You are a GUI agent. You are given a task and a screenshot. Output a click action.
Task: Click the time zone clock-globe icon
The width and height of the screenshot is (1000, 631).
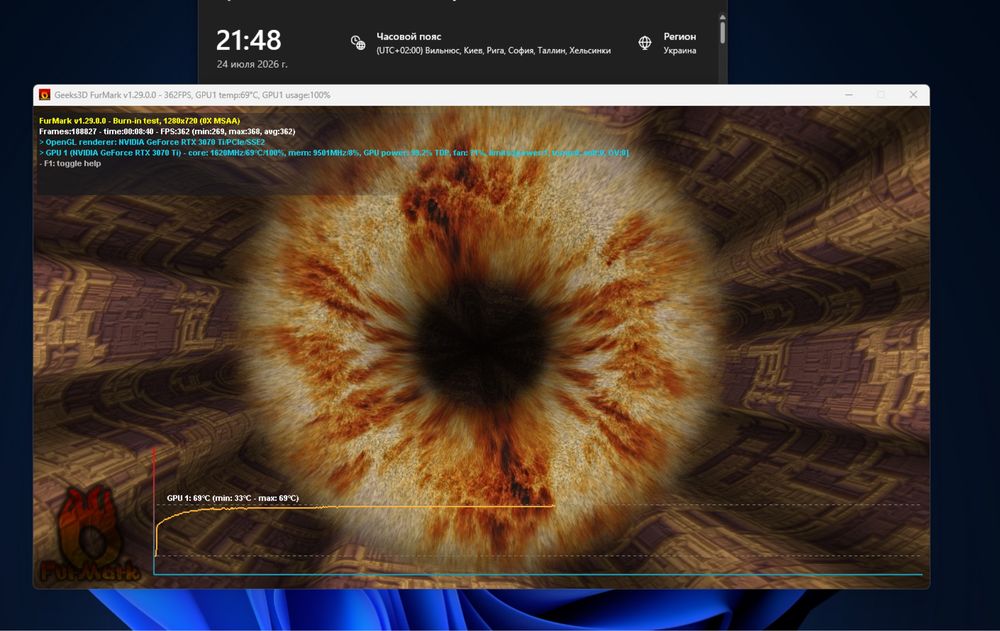click(358, 43)
